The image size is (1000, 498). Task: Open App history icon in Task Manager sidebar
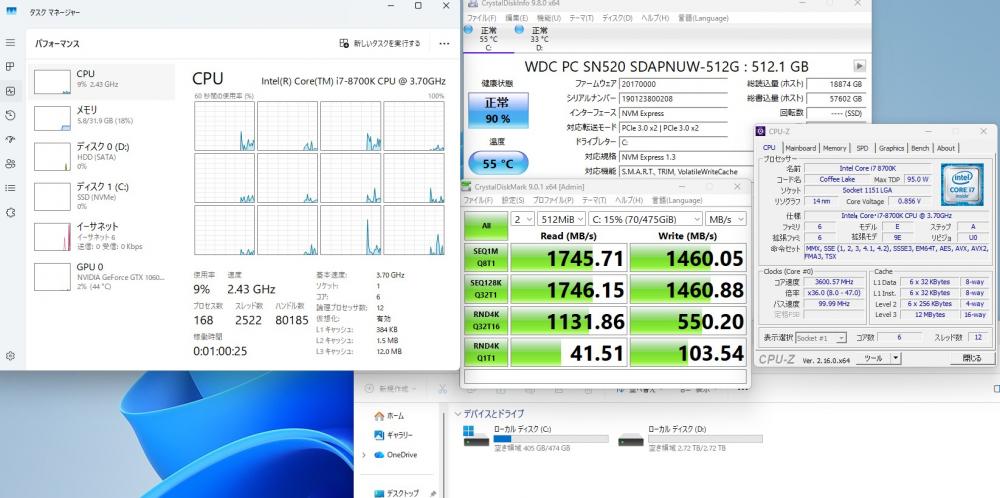click(x=10, y=115)
